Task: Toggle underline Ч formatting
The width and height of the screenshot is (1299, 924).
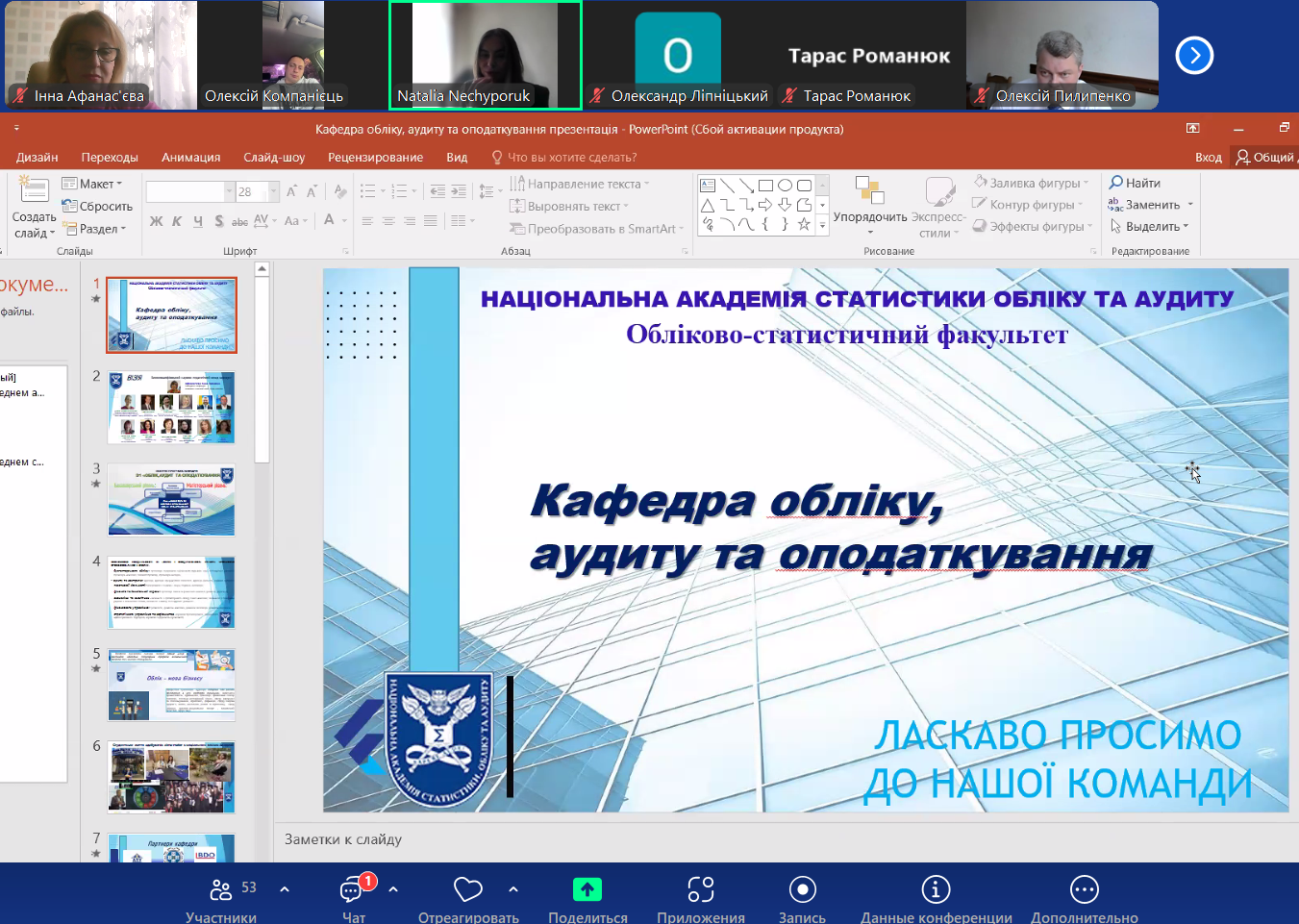Action: coord(198,221)
